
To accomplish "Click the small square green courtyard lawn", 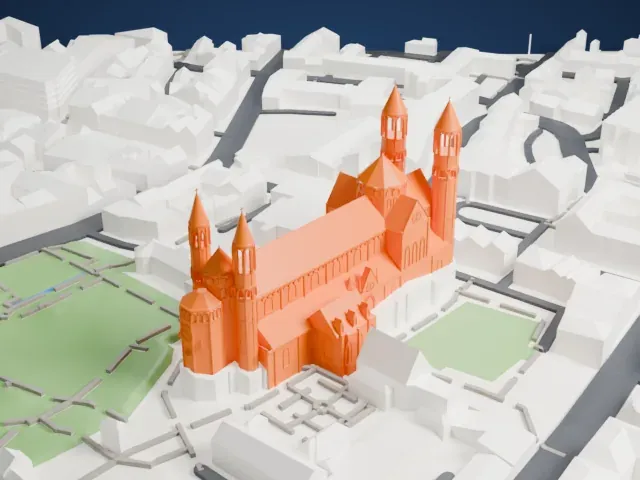I will coord(478,340).
